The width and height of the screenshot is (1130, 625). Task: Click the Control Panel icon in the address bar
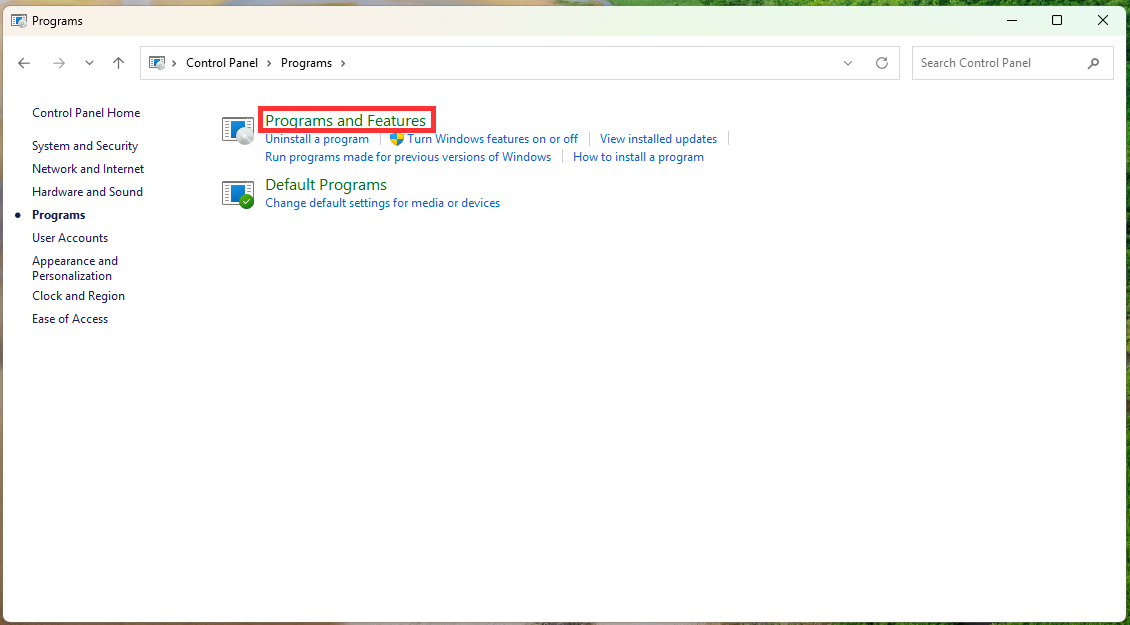tap(157, 63)
